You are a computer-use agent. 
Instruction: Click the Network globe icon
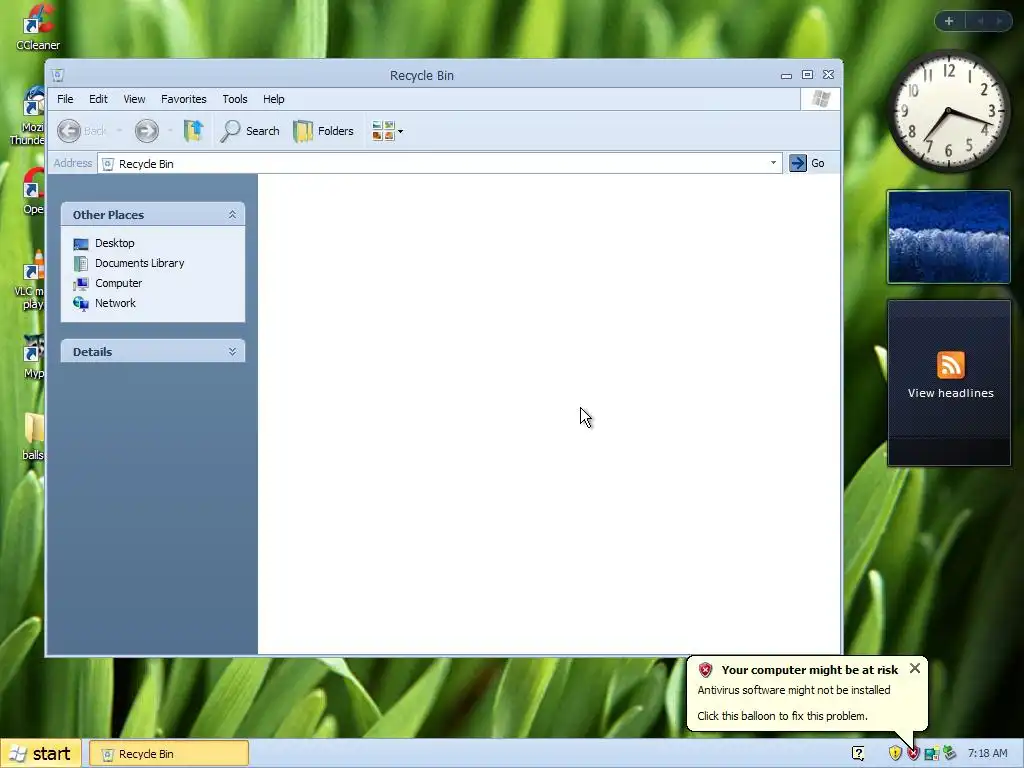pyautogui.click(x=81, y=304)
